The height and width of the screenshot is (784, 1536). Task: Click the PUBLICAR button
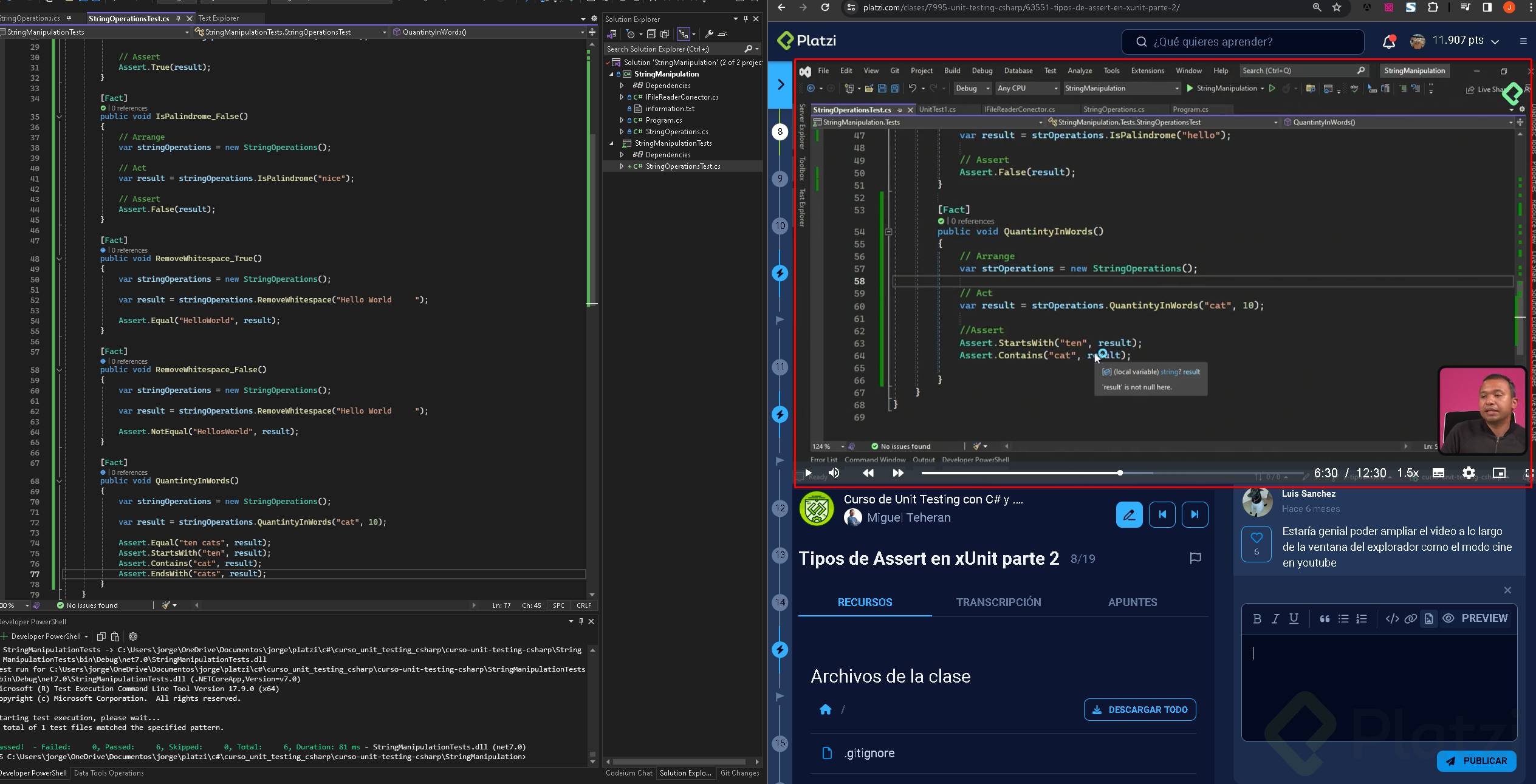click(1476, 761)
